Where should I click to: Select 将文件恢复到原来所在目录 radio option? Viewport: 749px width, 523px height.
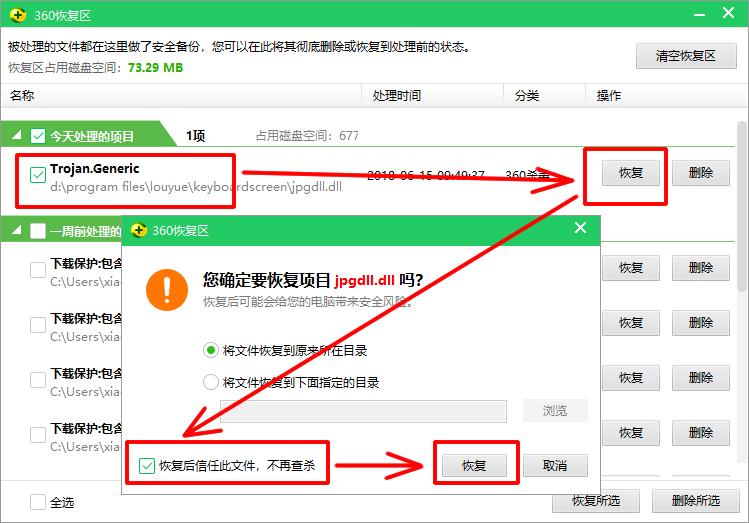(x=211, y=351)
